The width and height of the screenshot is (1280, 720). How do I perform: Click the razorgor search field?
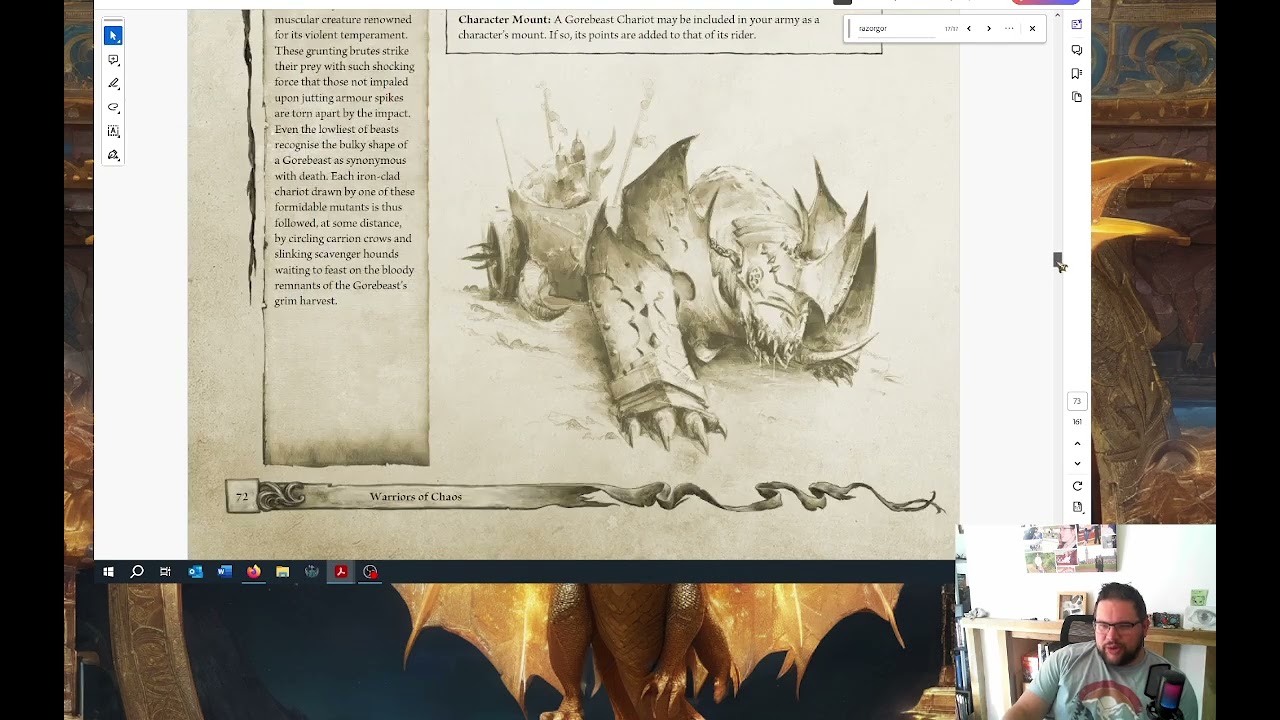895,29
